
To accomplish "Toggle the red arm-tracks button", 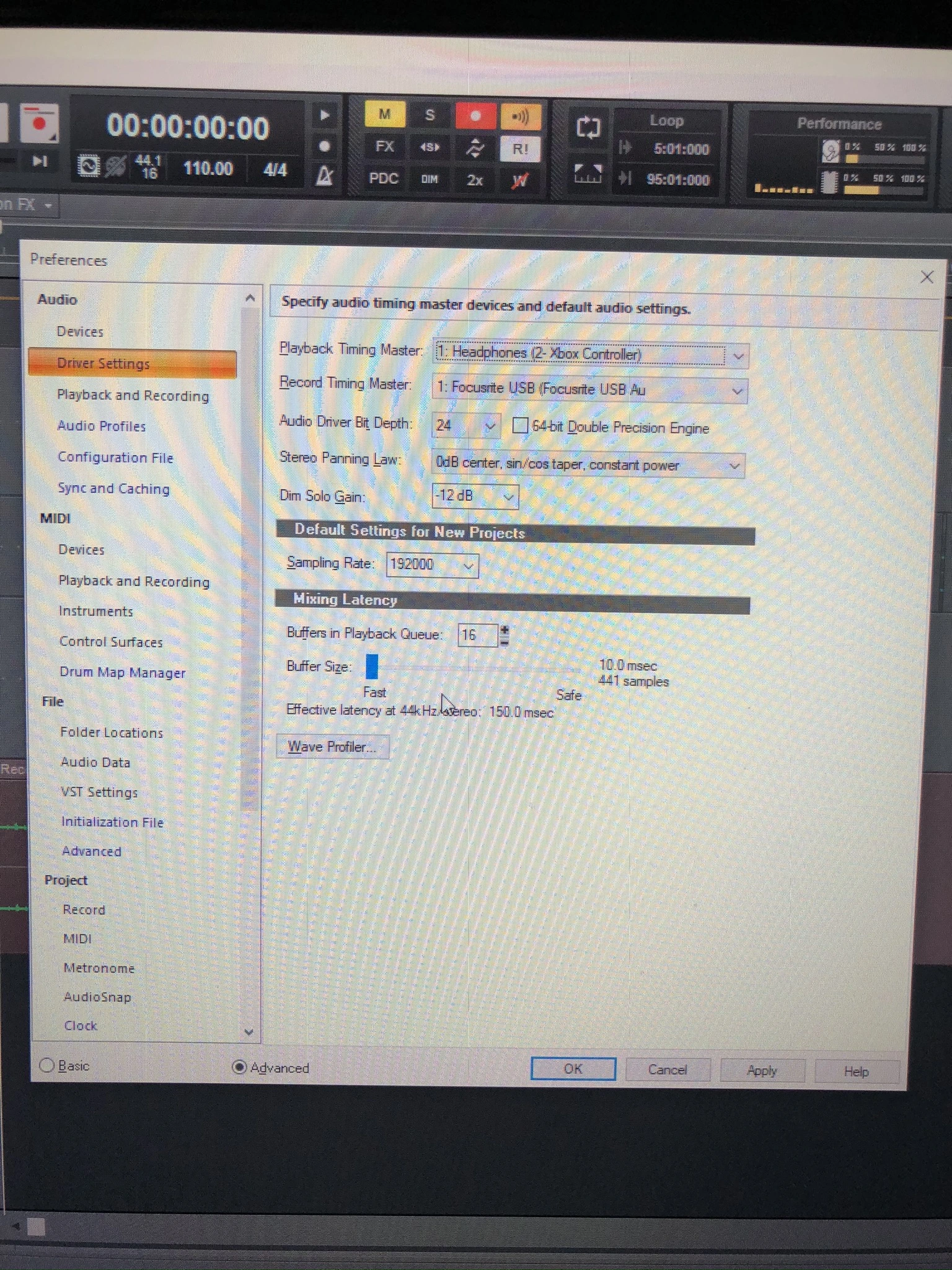I will [x=475, y=116].
